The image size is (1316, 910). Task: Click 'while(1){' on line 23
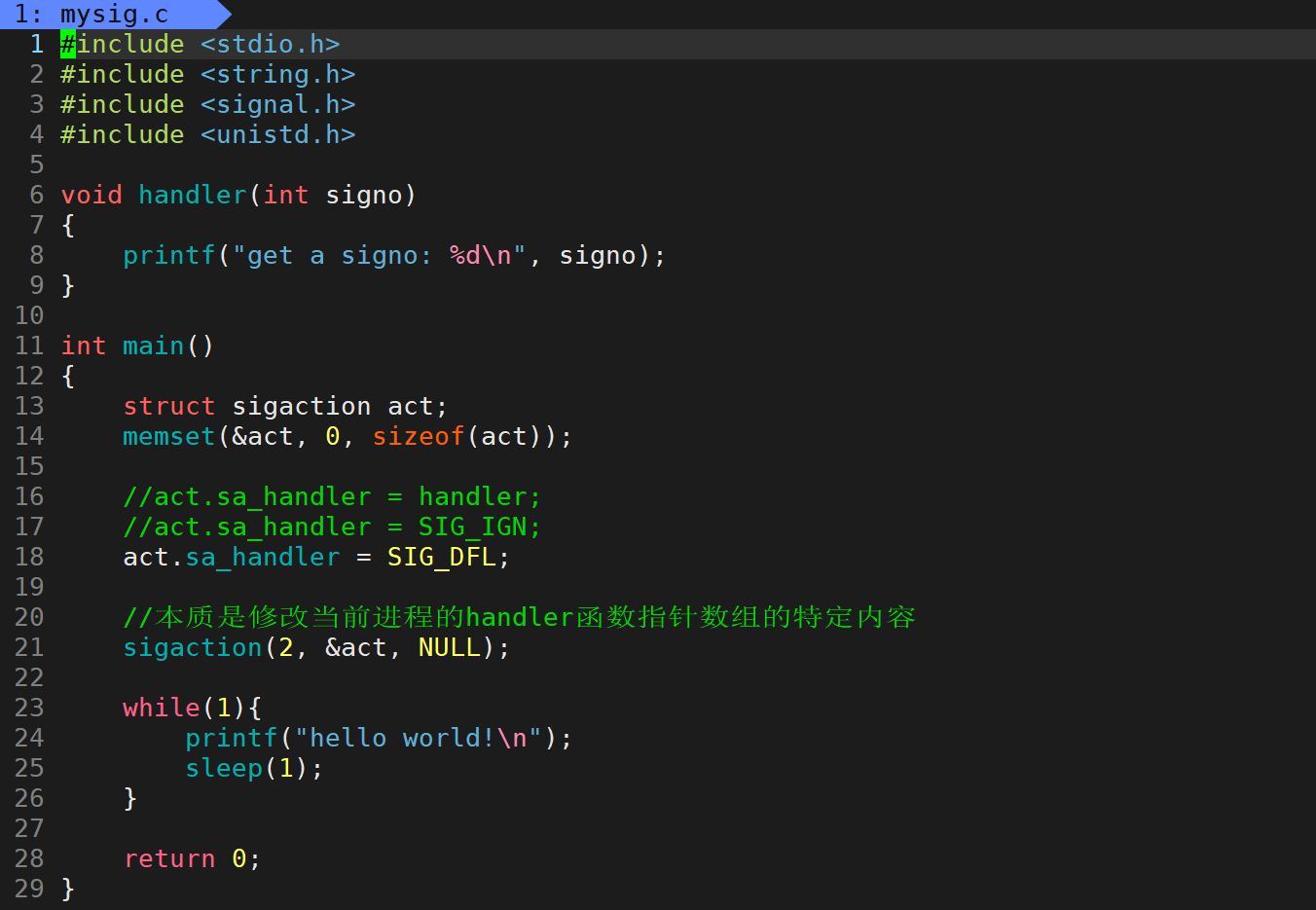193,709
